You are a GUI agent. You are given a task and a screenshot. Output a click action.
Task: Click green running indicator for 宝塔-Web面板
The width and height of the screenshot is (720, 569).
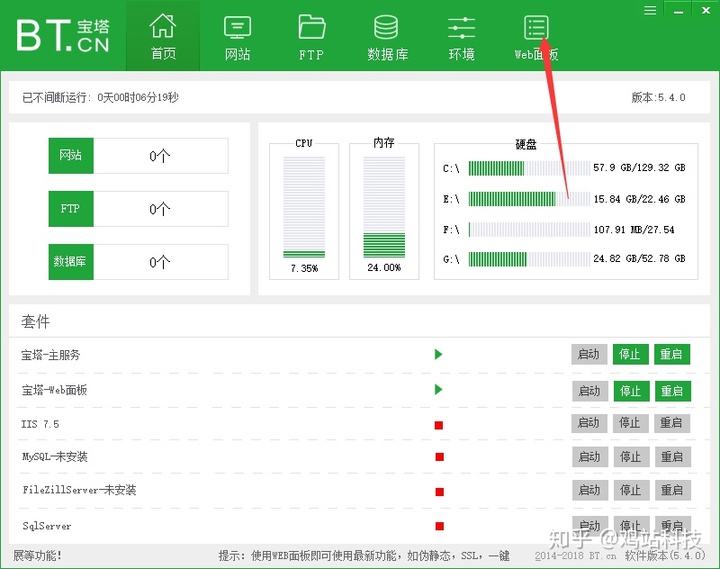coord(439,389)
